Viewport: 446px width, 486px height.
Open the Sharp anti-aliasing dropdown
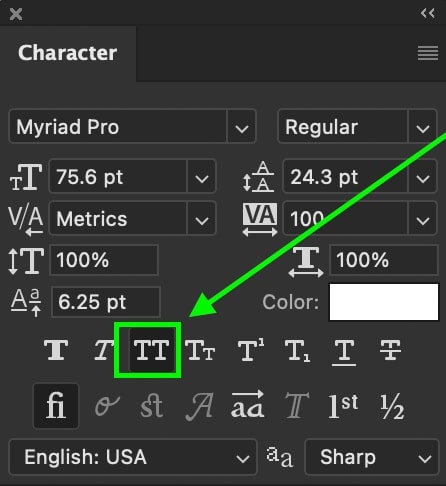tap(372, 457)
